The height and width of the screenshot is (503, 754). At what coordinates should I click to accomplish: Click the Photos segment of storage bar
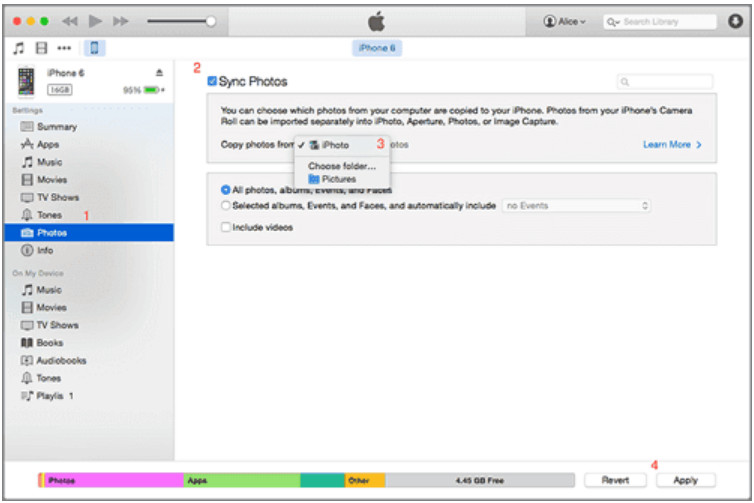[x=113, y=480]
